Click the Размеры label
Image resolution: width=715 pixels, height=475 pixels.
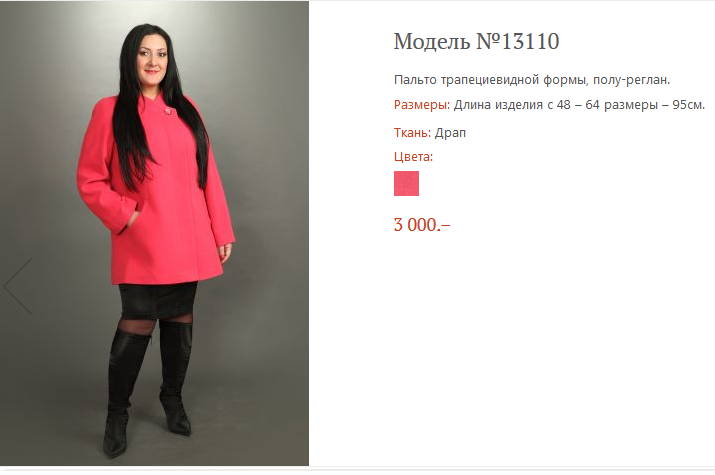[422, 105]
